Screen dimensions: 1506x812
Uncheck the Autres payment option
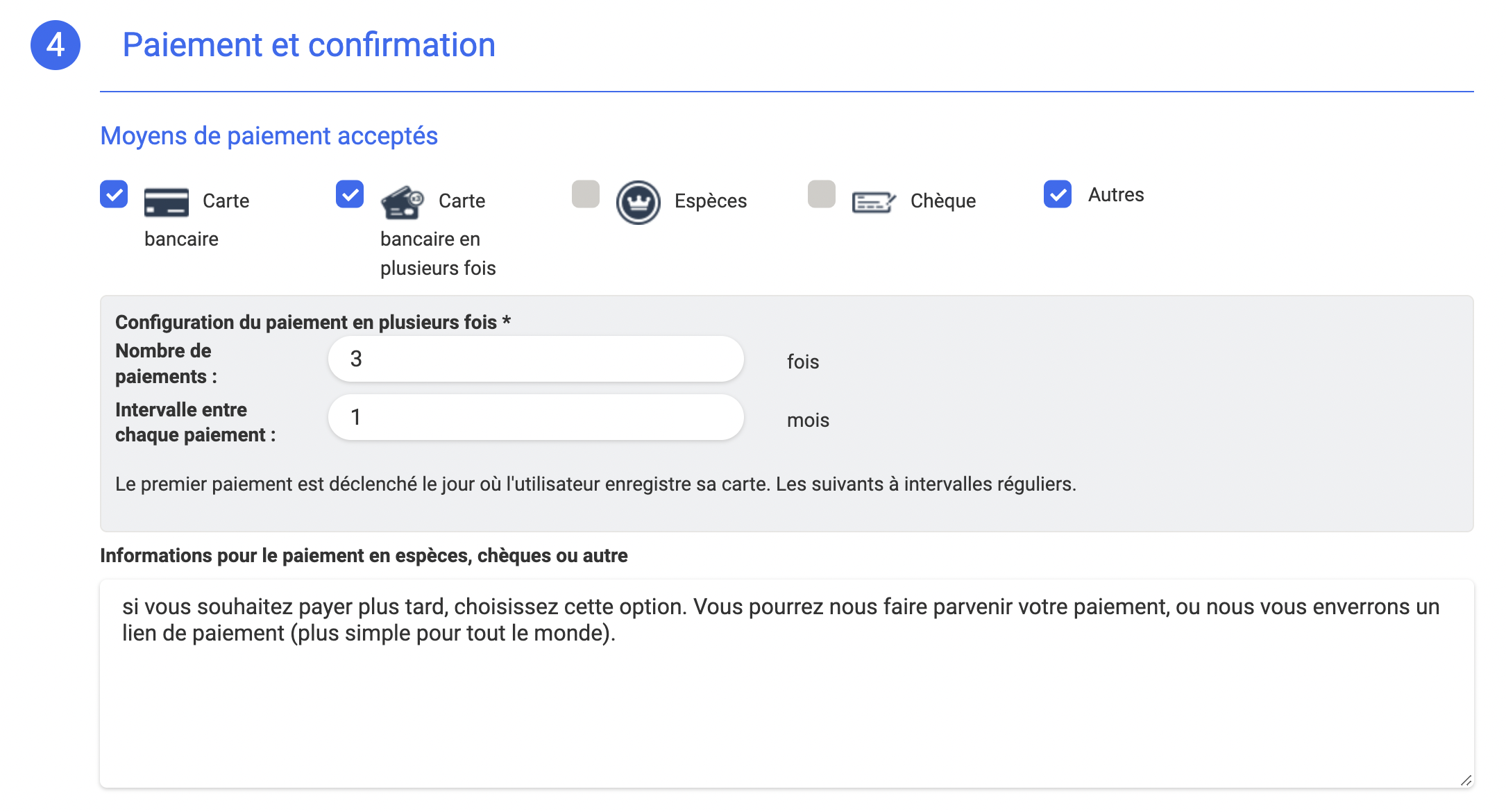pos(1058,194)
